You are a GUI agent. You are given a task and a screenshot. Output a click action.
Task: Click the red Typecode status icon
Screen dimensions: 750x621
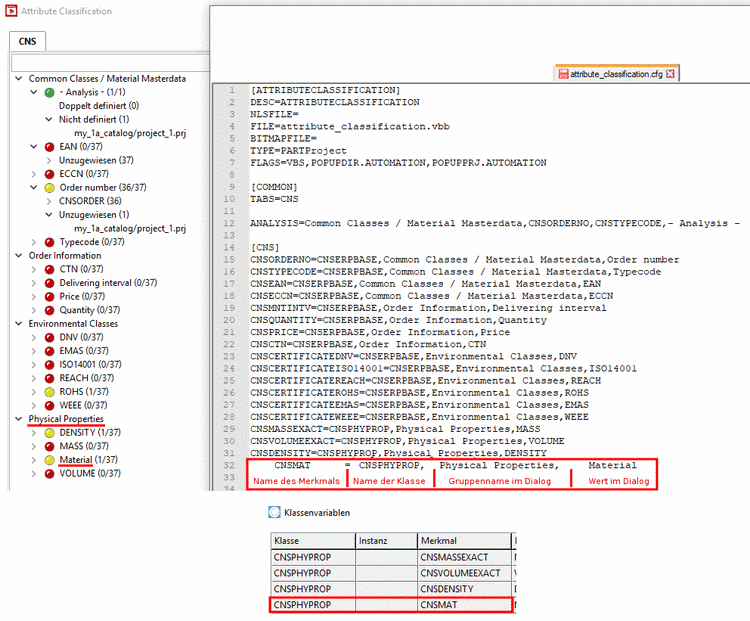(x=49, y=242)
